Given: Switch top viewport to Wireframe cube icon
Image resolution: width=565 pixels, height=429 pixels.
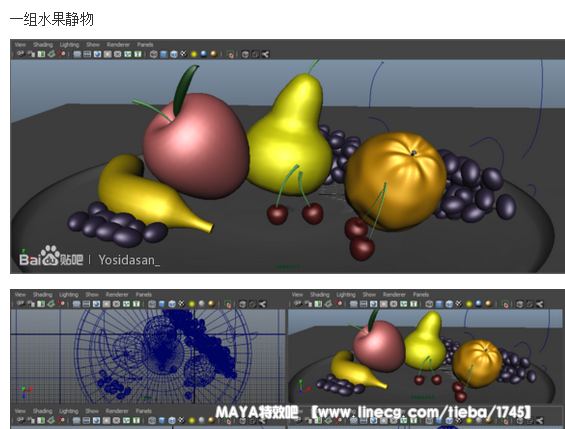Looking at the screenshot, I should point(154,54).
